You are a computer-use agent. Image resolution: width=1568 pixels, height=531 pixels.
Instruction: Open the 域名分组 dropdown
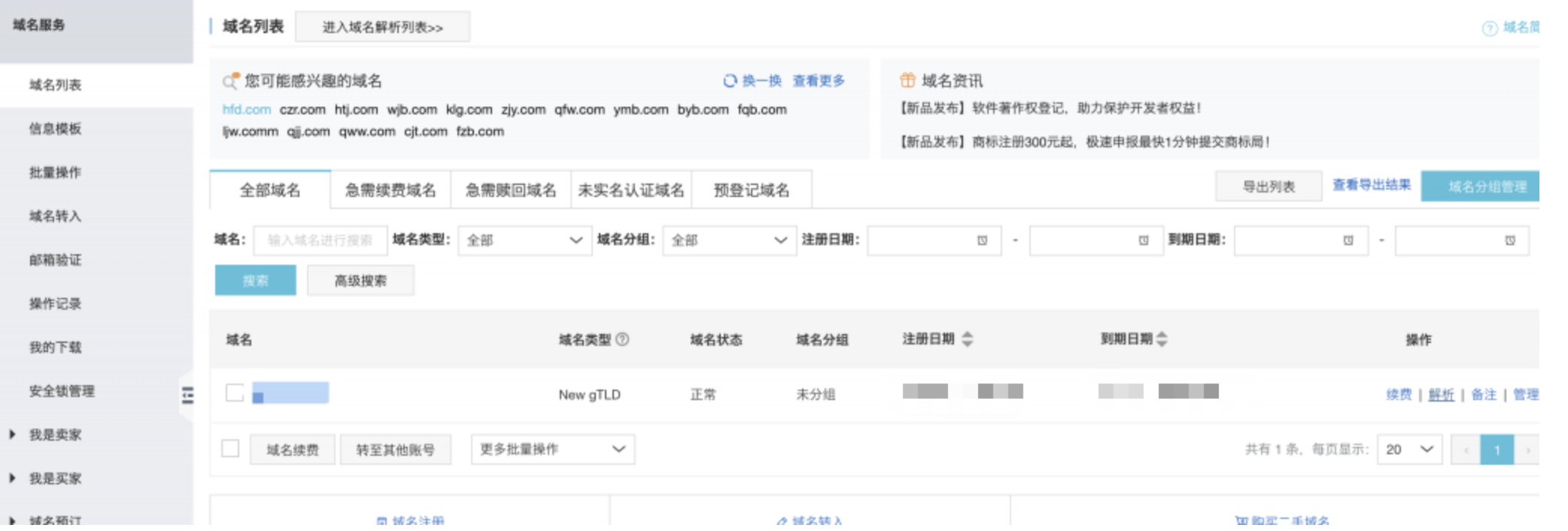[x=729, y=241]
